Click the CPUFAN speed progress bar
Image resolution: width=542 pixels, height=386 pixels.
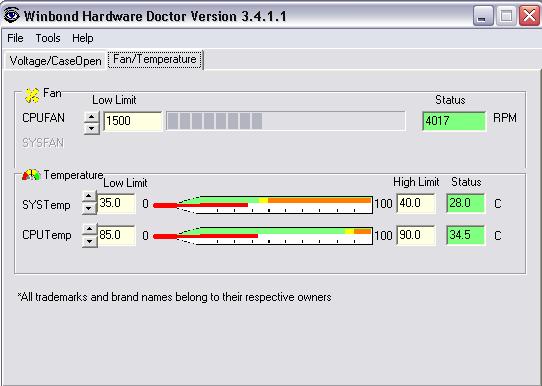[x=286, y=121]
